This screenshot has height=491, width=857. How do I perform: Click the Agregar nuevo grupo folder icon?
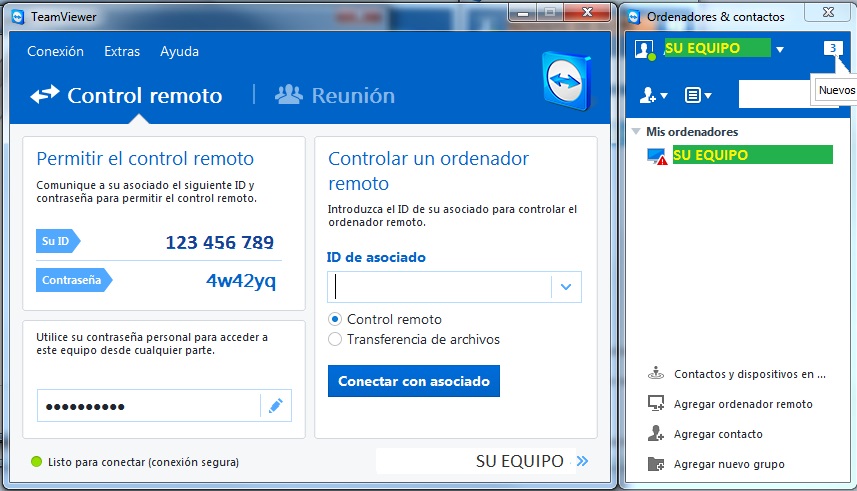pyautogui.click(x=656, y=464)
